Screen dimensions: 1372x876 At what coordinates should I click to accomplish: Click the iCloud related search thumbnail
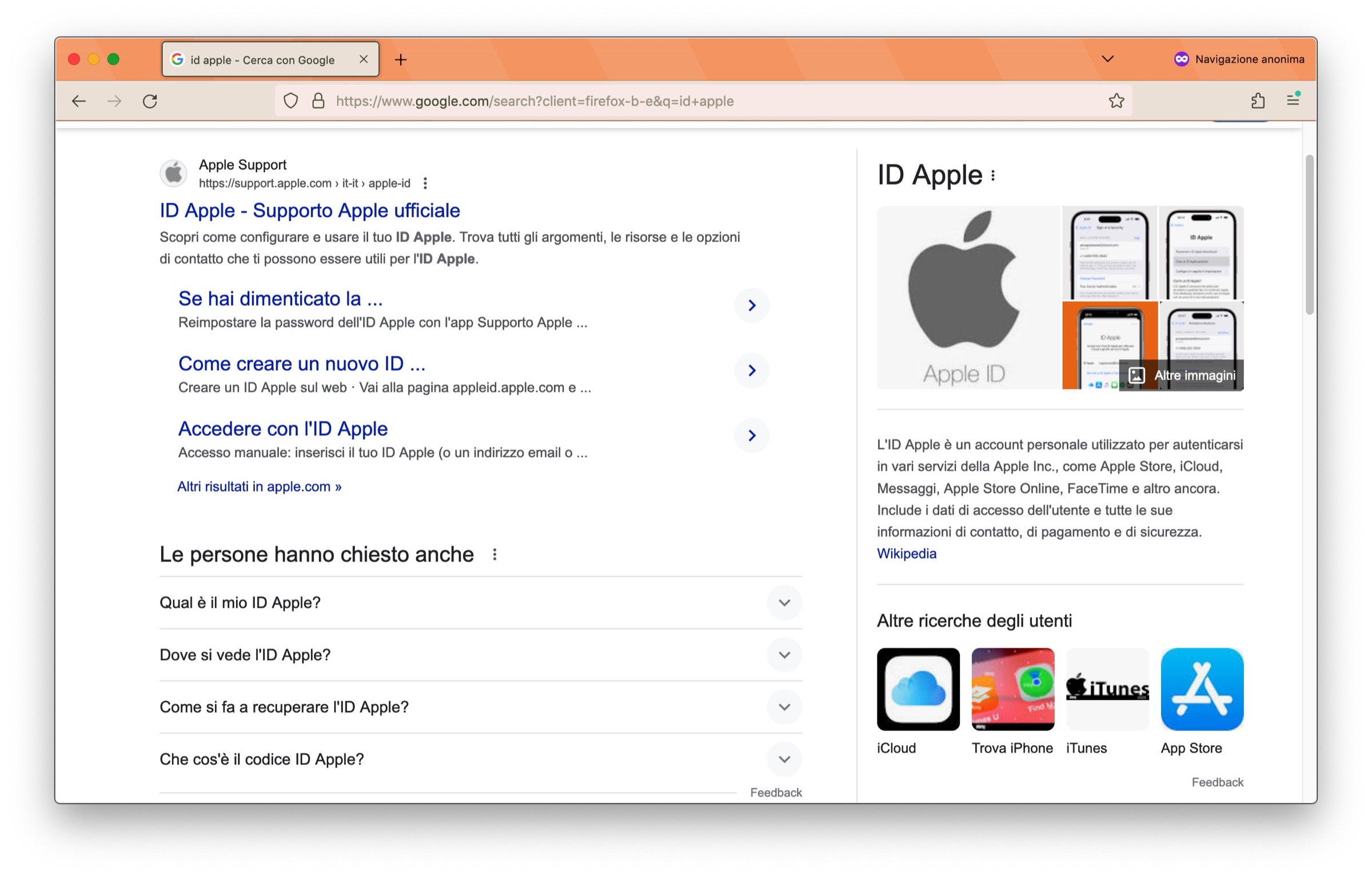click(918, 689)
